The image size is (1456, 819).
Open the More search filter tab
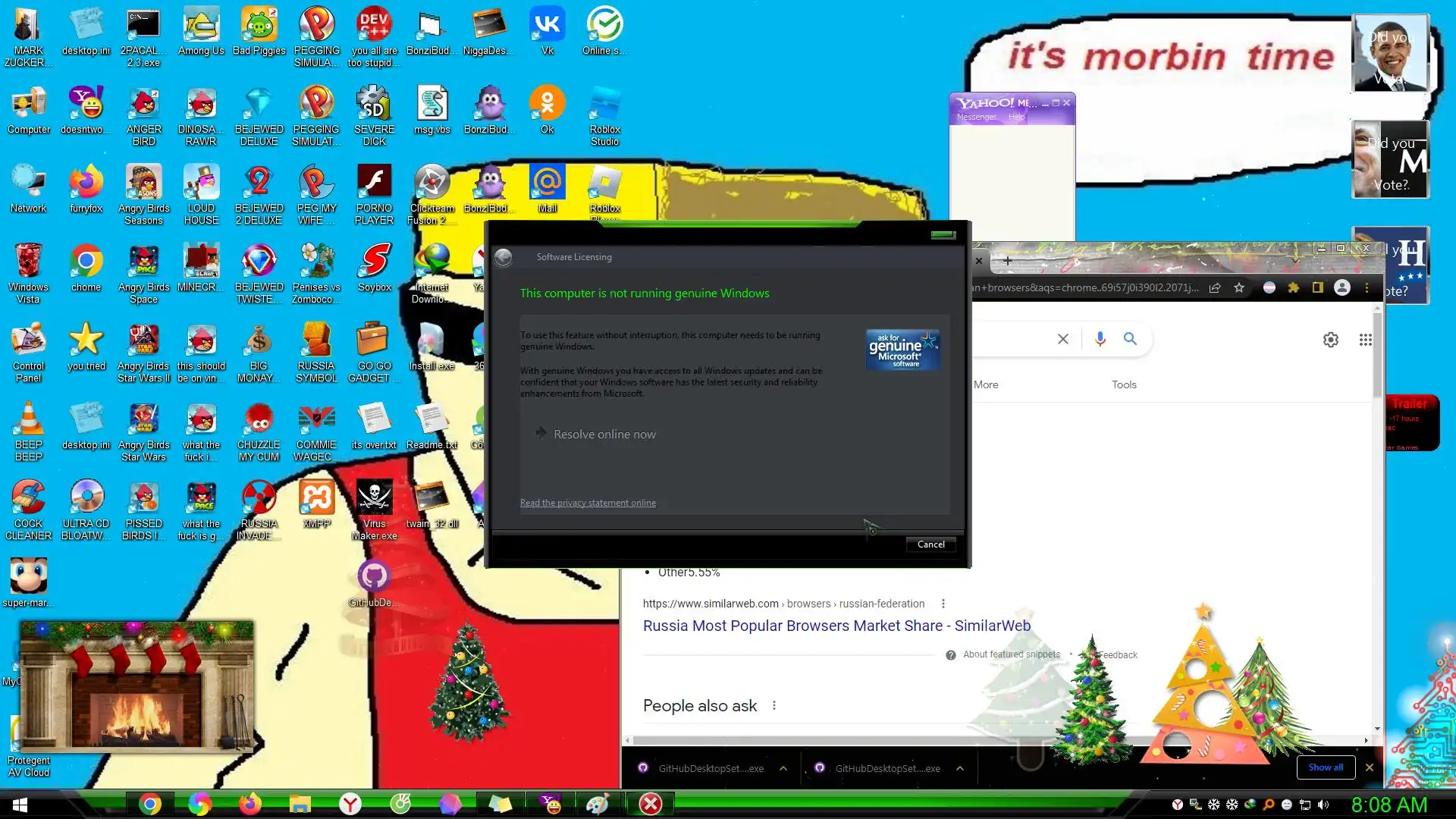tap(985, 384)
